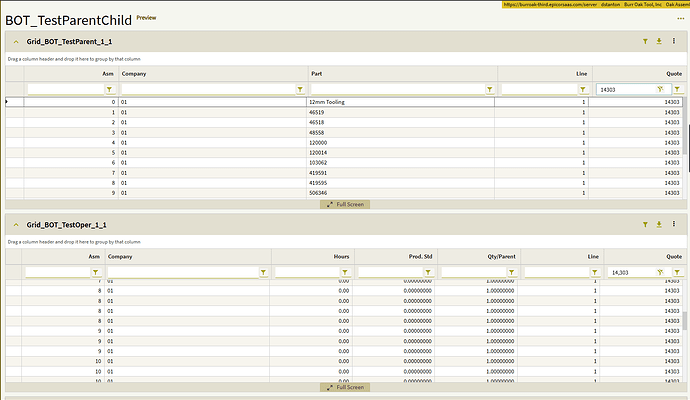The height and width of the screenshot is (400, 690).
Task: Click Full Screen button under TestOper grid
Action: coord(344,387)
